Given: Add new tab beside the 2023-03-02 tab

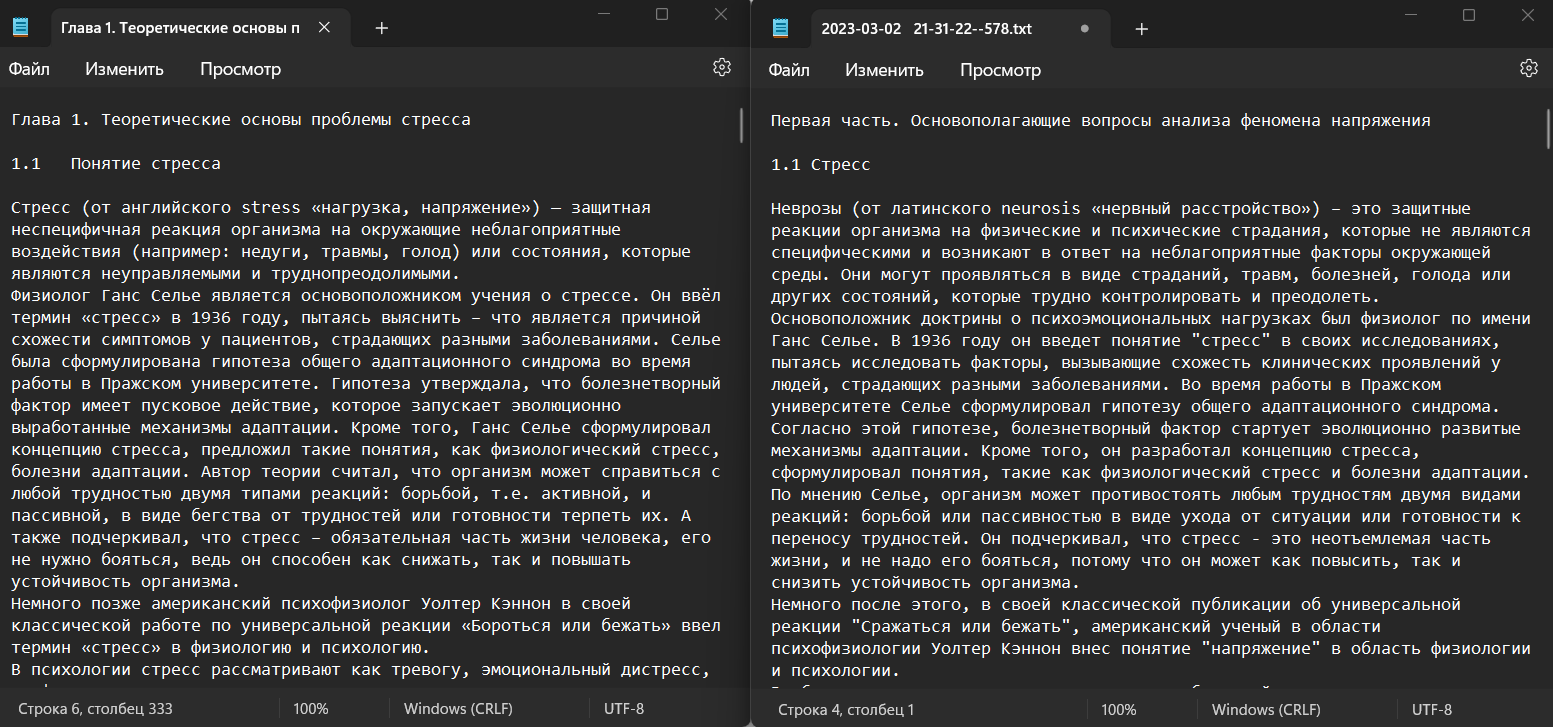Looking at the screenshot, I should click(x=1141, y=28).
